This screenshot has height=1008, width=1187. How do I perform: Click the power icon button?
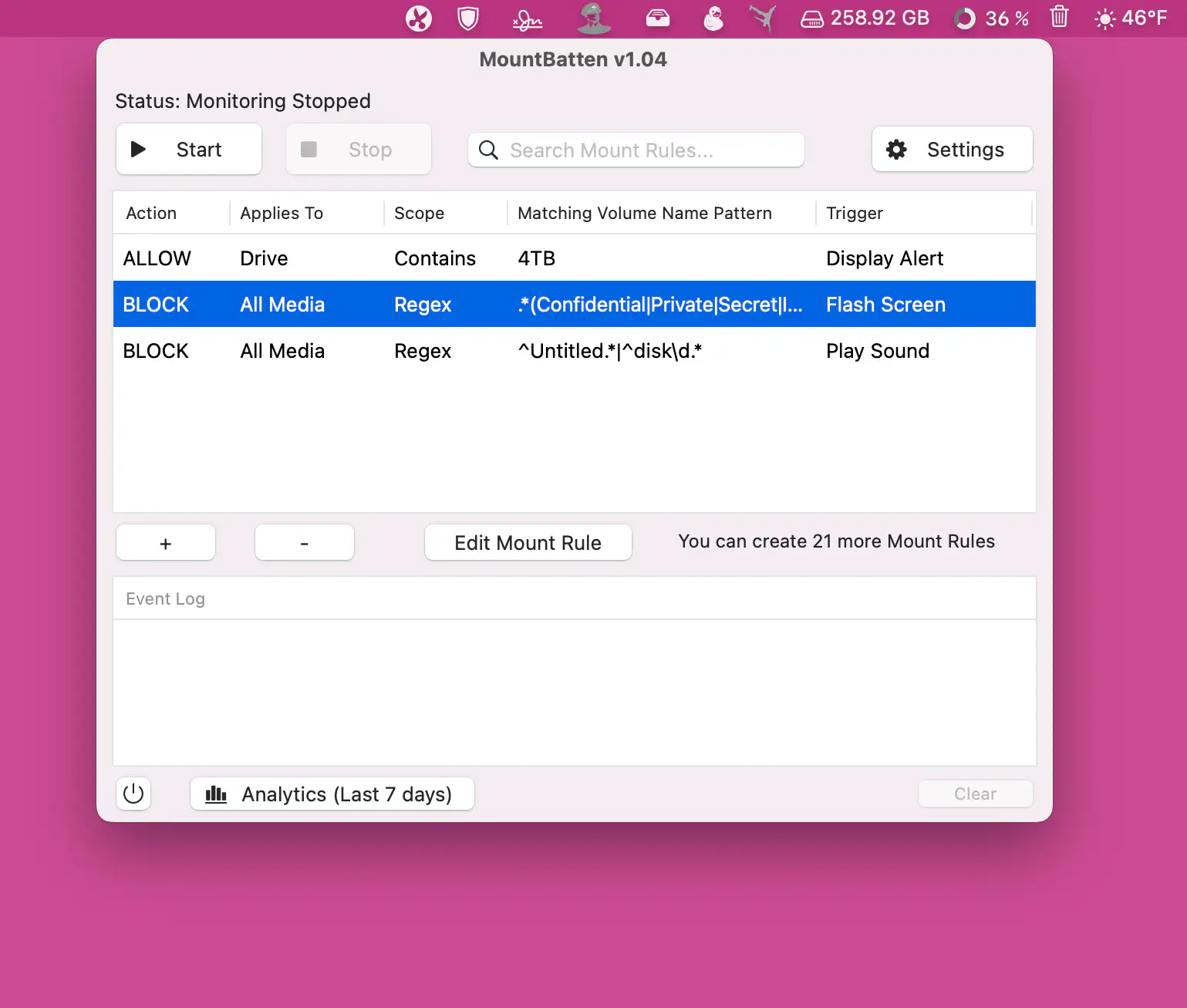point(133,794)
